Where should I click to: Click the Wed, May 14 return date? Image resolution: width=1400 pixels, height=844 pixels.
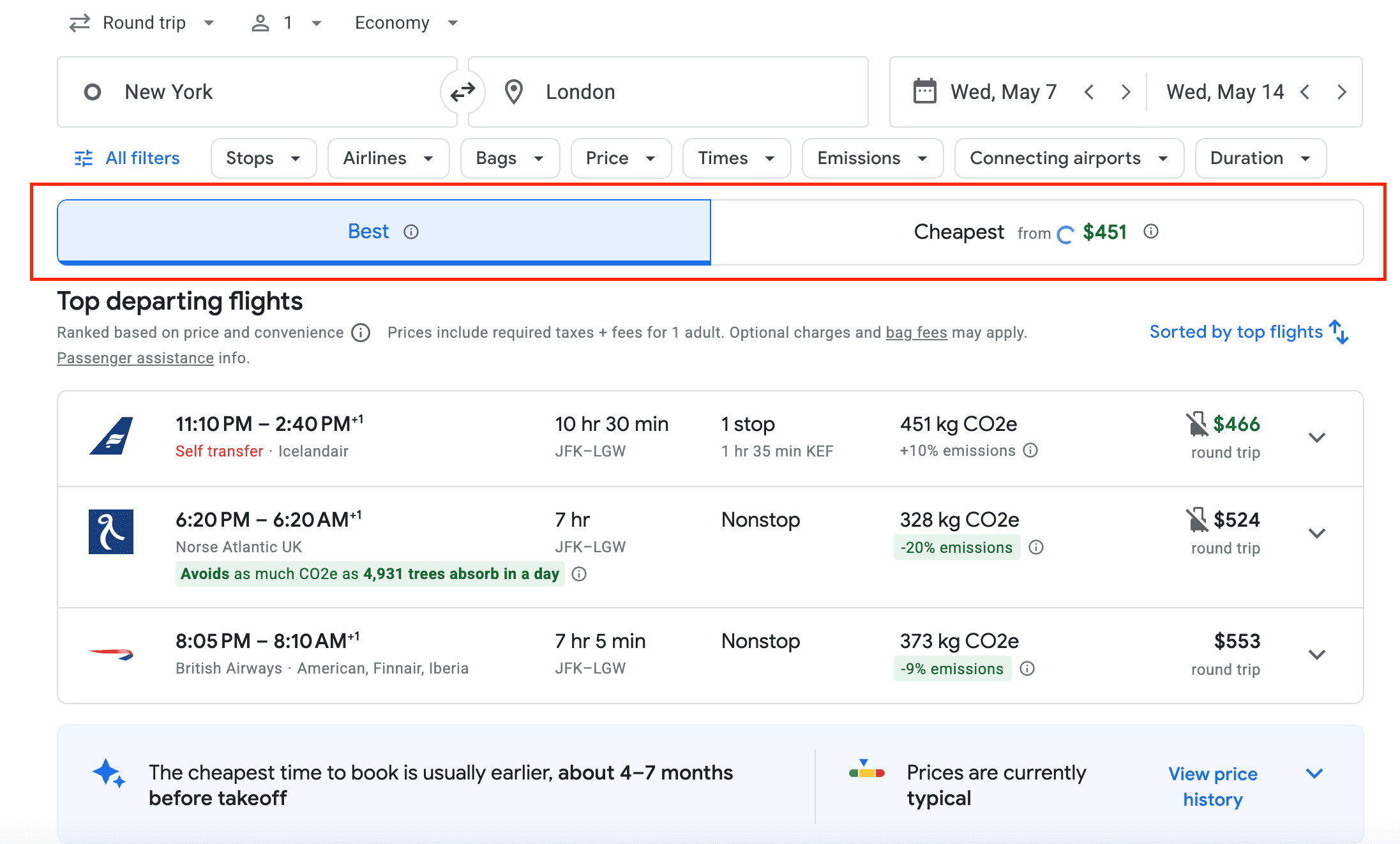(1225, 92)
